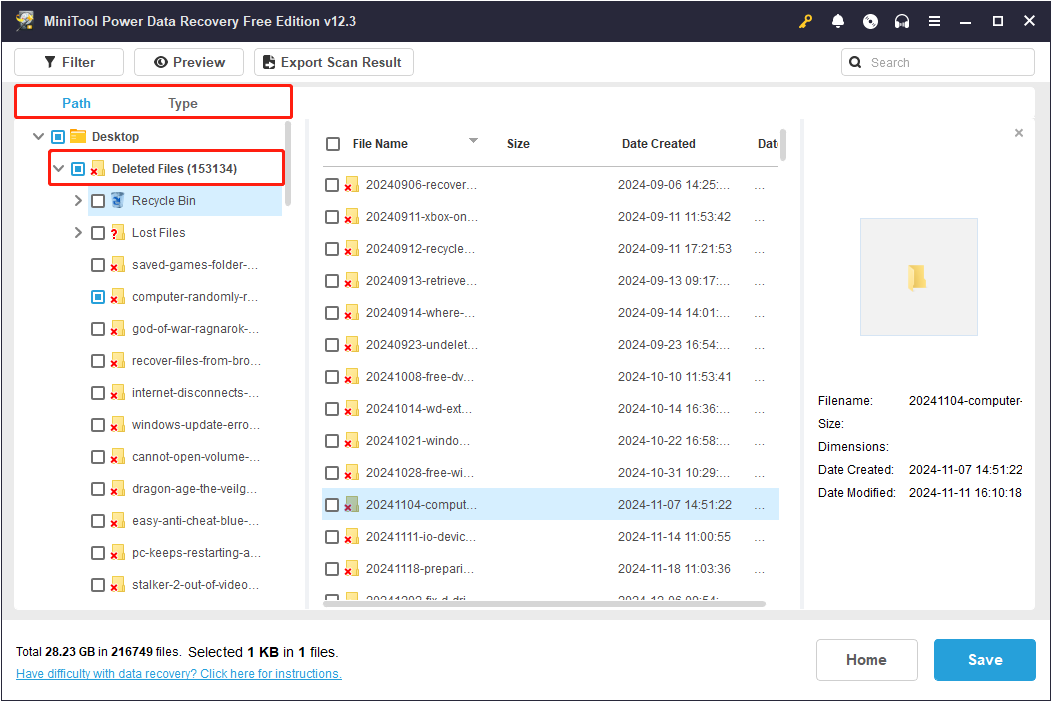The image size is (1053, 703).
Task: Open the hamburger menu in title bar
Action: [934, 22]
